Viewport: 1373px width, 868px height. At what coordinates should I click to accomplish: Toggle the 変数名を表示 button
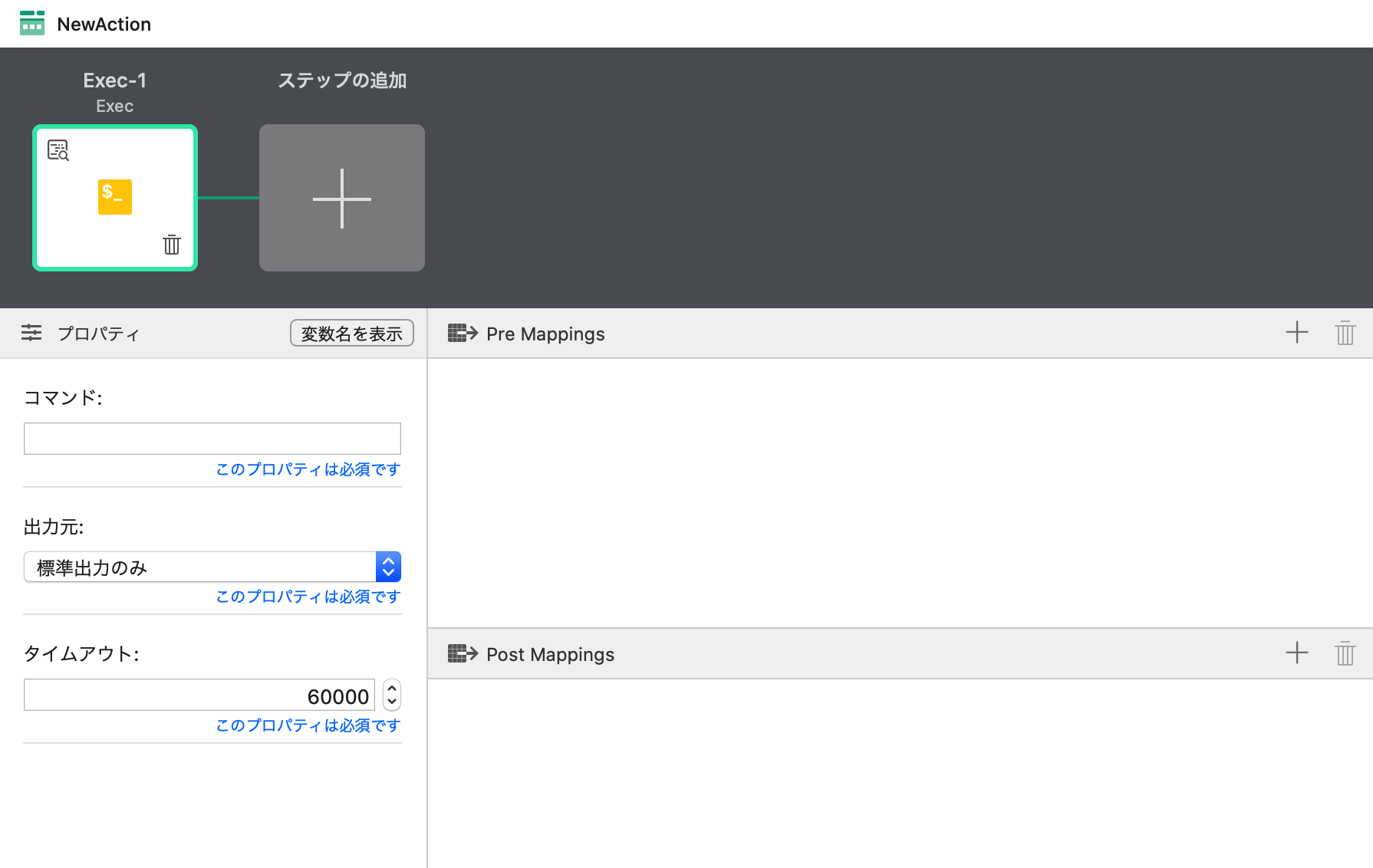[351, 334]
